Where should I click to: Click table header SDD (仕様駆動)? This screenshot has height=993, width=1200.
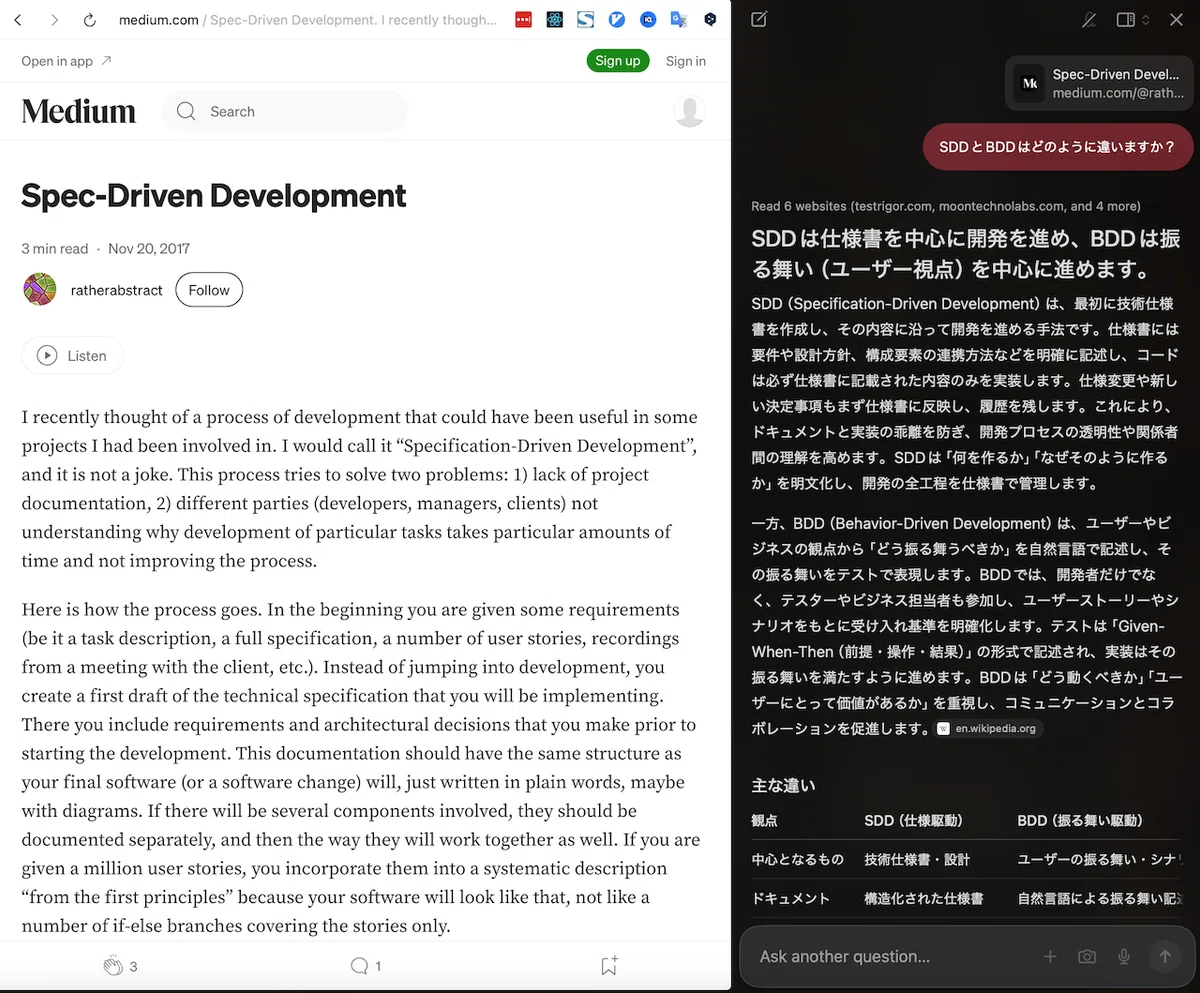coord(913,821)
